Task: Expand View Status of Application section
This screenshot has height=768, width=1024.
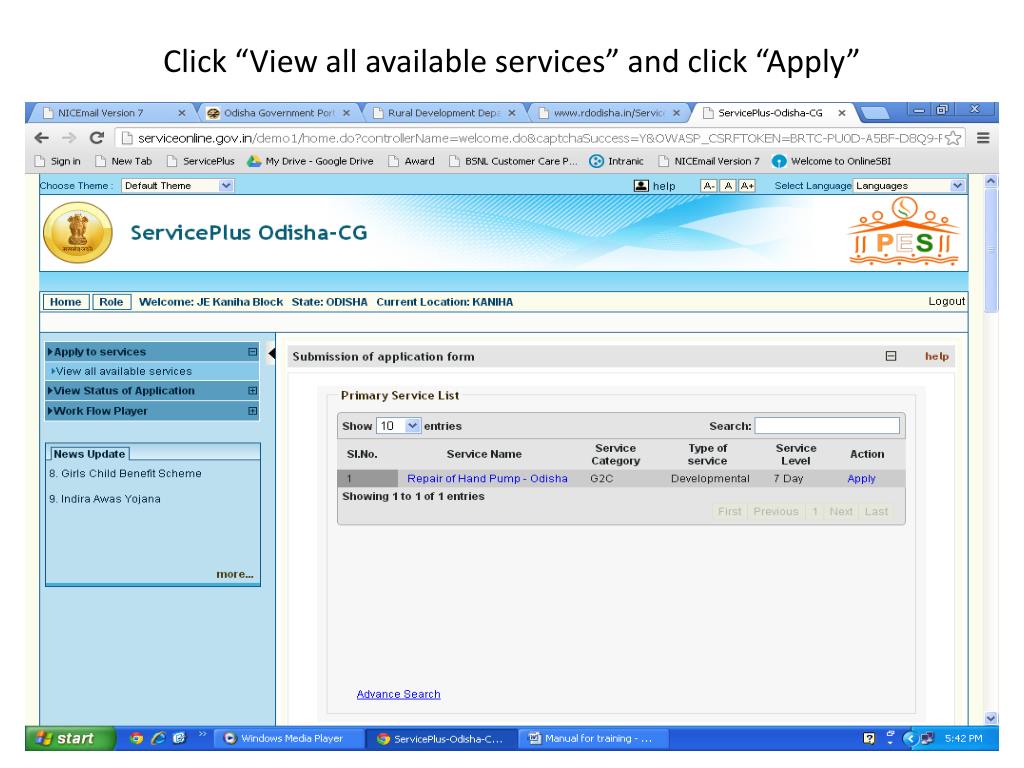Action: pyautogui.click(x=253, y=391)
